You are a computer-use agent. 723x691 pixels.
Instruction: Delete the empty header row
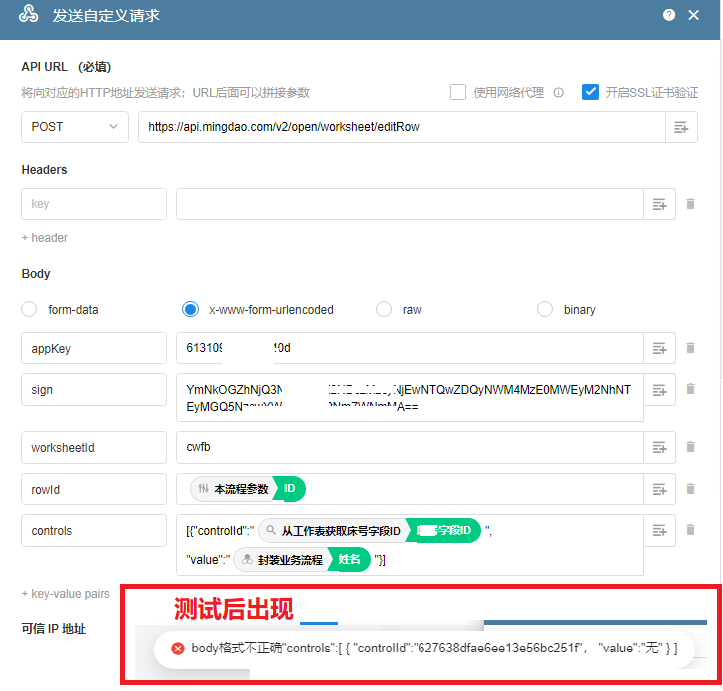point(690,204)
